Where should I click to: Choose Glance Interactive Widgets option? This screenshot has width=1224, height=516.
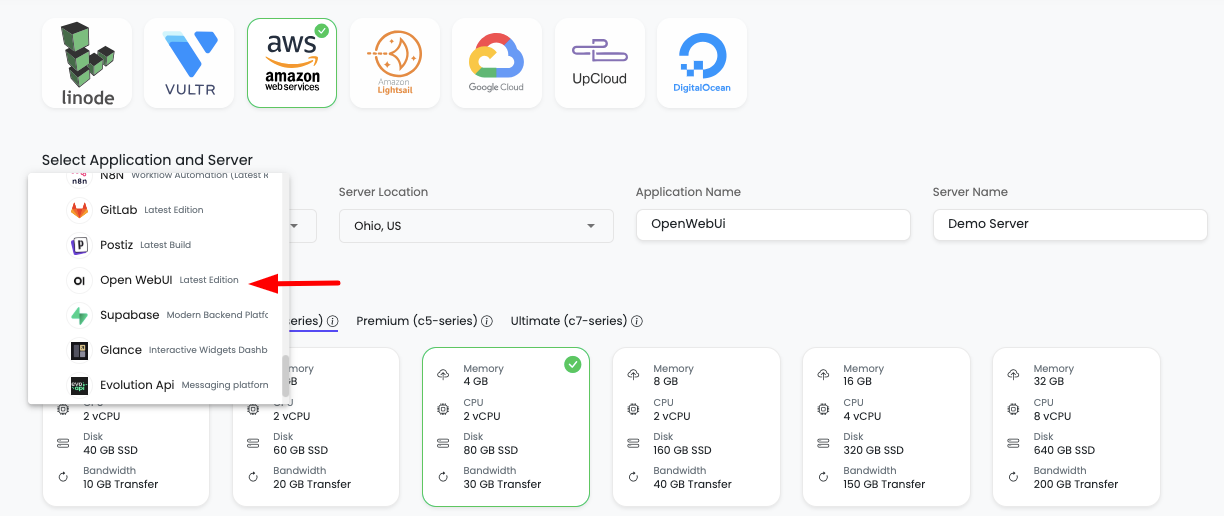pyautogui.click(x=155, y=350)
